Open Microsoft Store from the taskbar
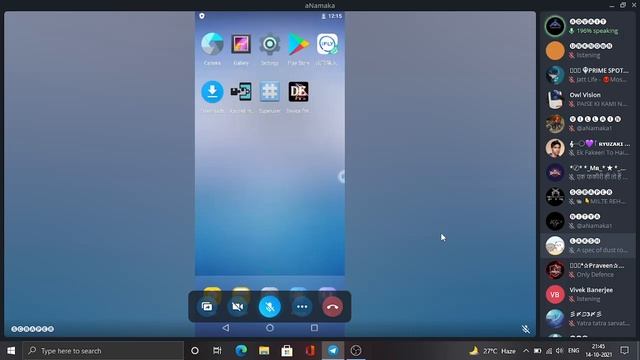640x360 pixels. [x=287, y=351]
